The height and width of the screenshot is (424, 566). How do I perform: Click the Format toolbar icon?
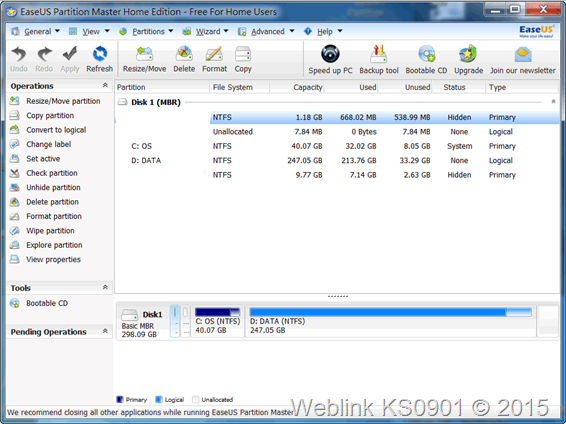pyautogui.click(x=214, y=60)
